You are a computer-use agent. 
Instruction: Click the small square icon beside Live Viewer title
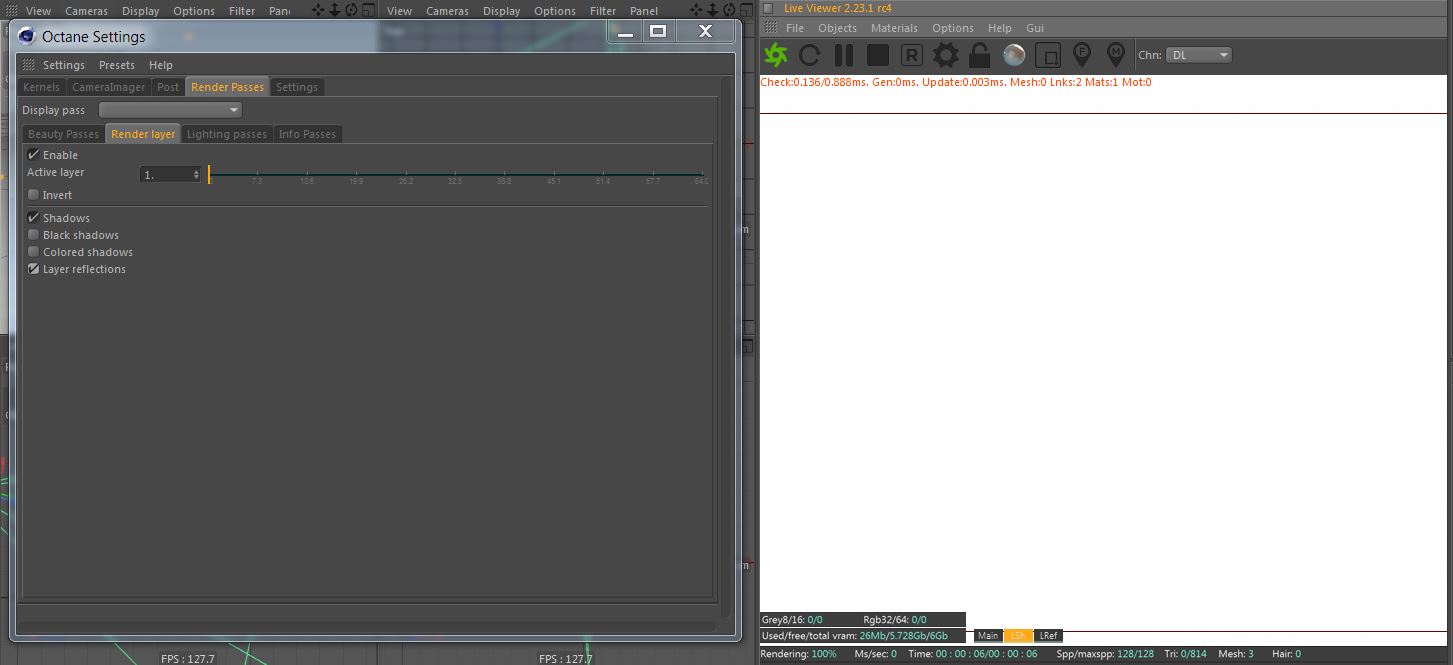(x=768, y=8)
